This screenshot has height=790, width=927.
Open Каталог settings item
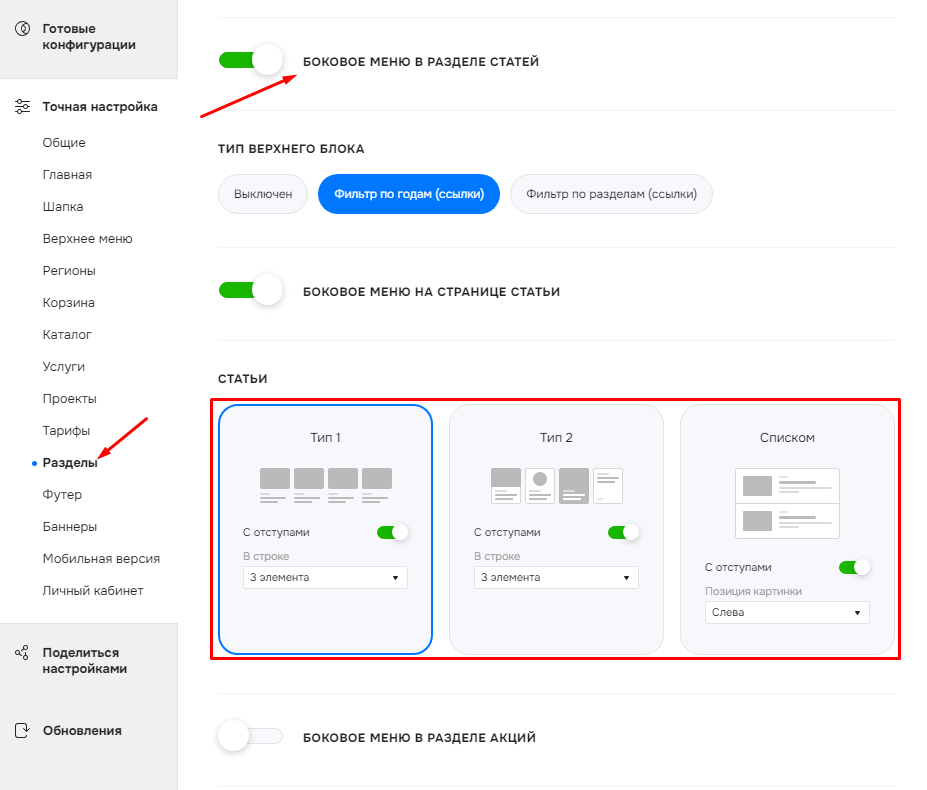67,334
